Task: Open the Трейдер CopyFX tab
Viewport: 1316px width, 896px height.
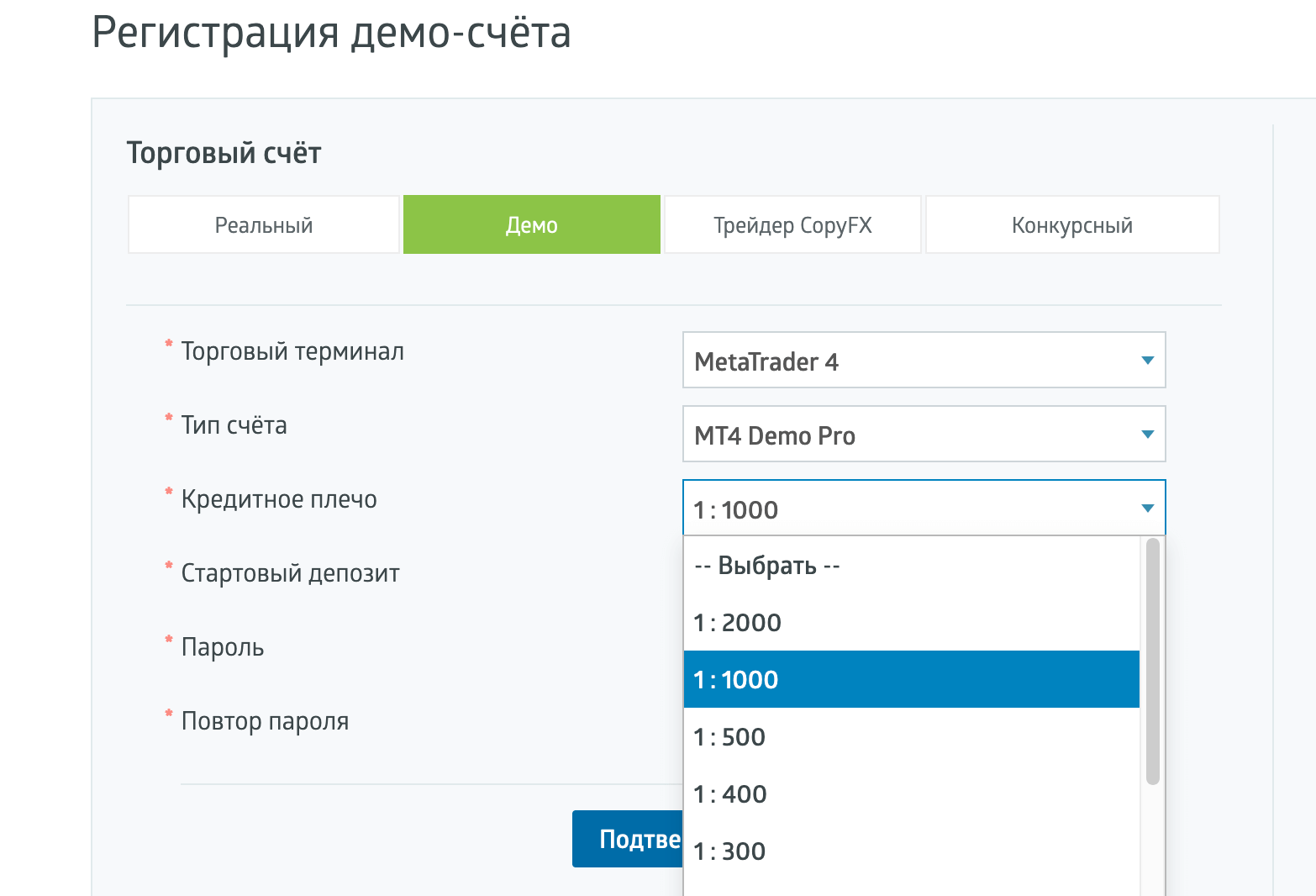Action: (792, 225)
